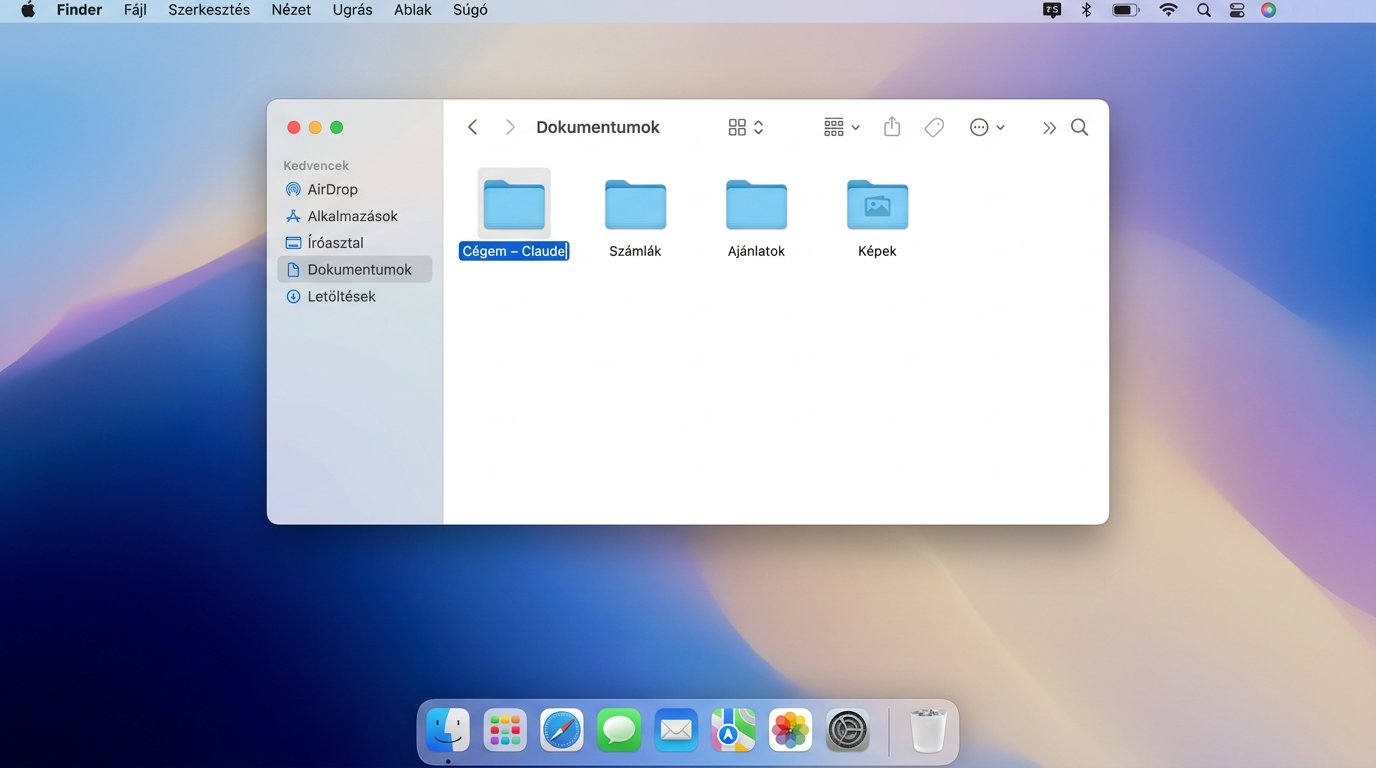Open Control Center in the menu bar
Screen dimensions: 1376x768
coord(1237,10)
